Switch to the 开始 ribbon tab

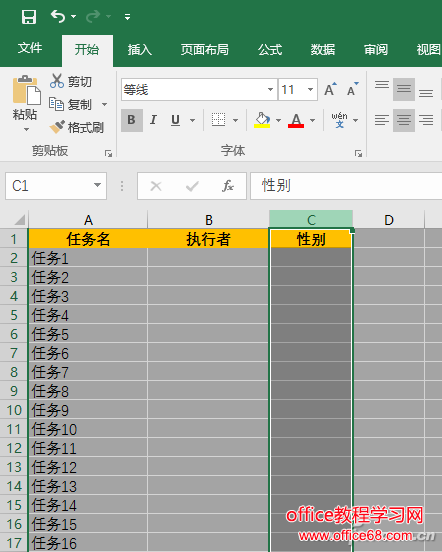[87, 49]
